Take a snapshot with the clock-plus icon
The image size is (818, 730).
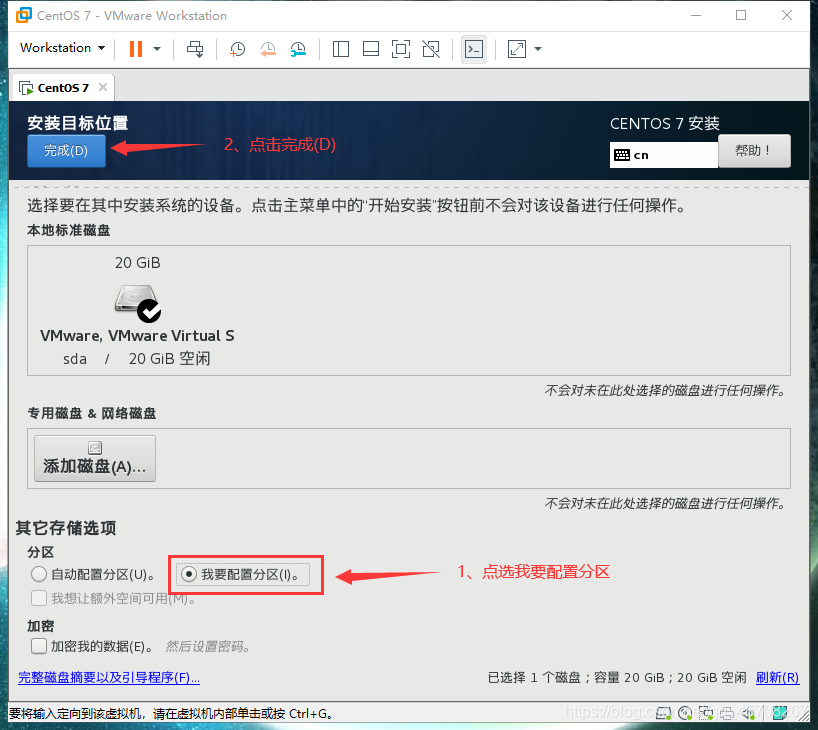click(x=237, y=49)
